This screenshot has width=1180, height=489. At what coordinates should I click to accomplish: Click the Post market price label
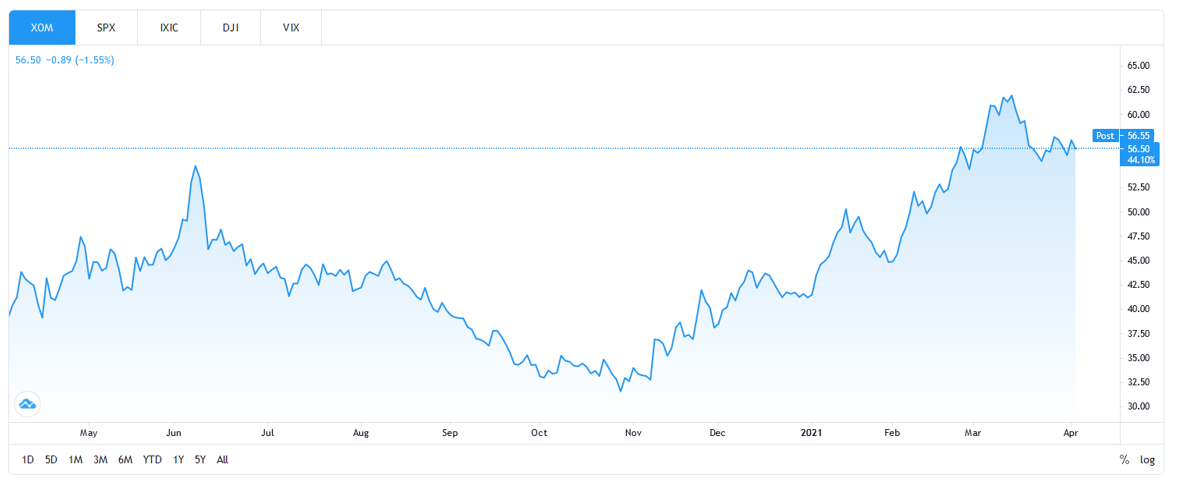(x=1105, y=135)
